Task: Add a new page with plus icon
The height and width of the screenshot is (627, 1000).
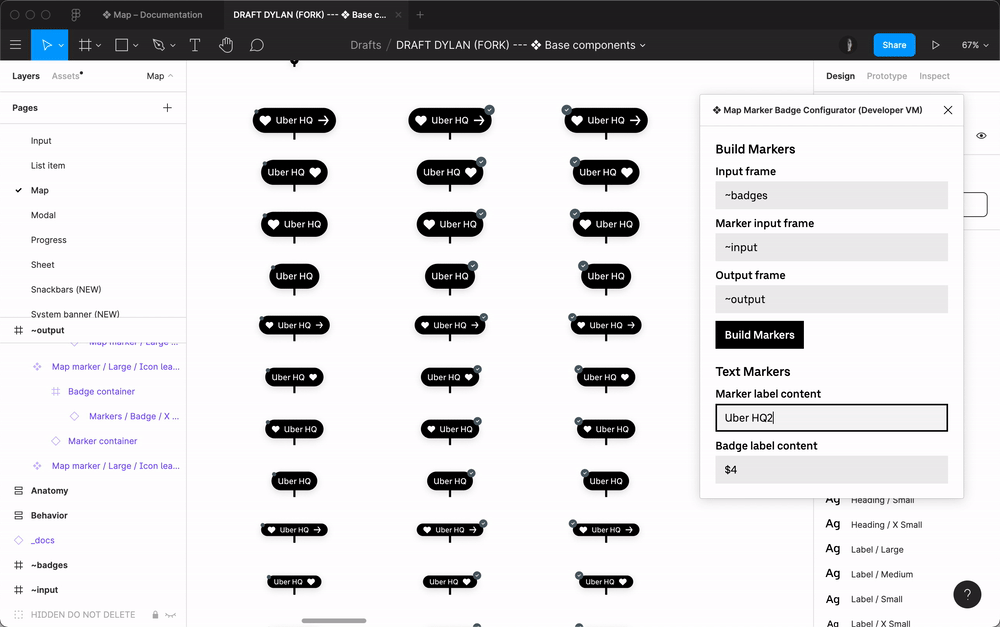Action: pos(167,108)
